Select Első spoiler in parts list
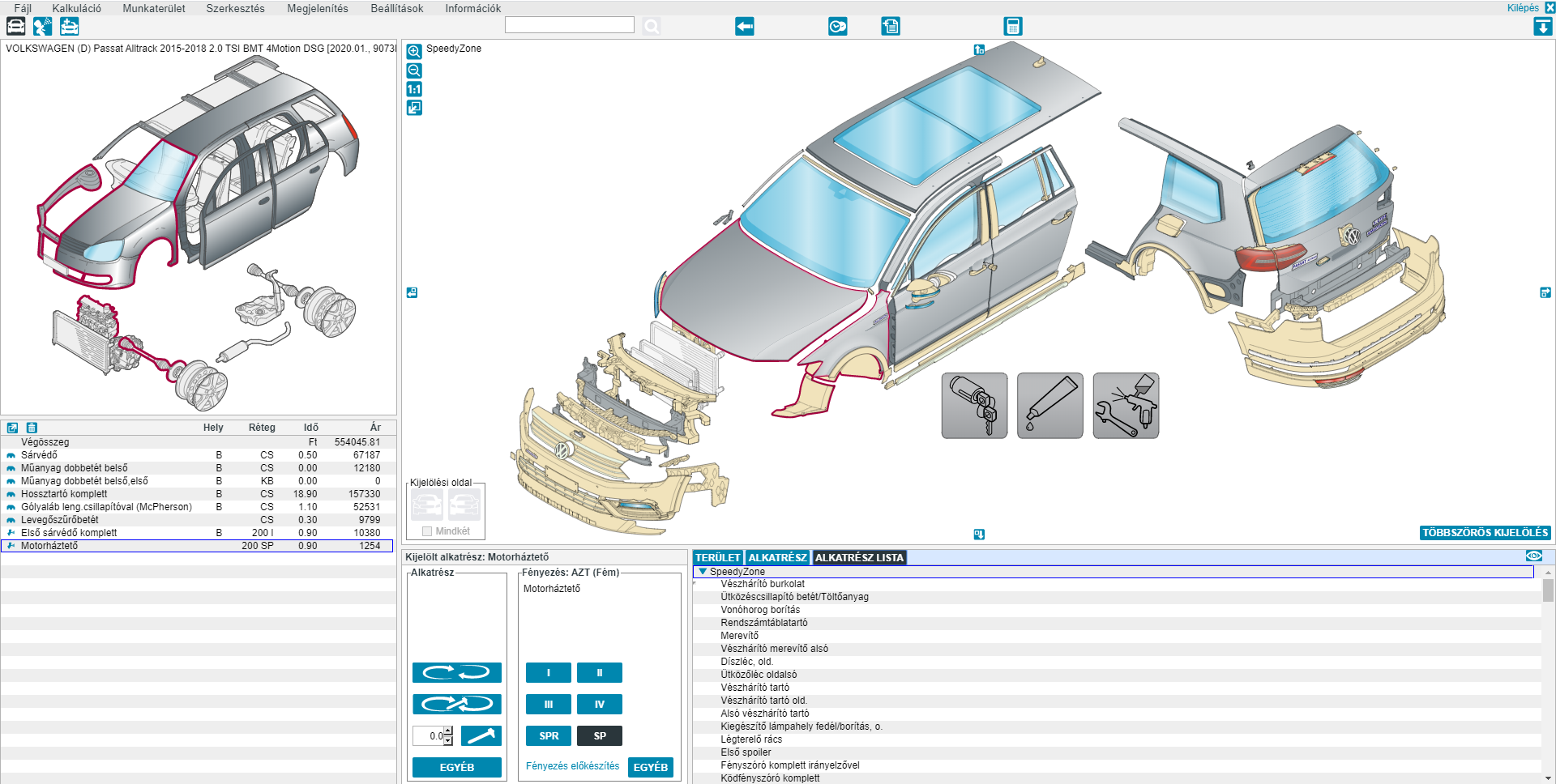Screen dimensions: 1556x784 click(746, 752)
